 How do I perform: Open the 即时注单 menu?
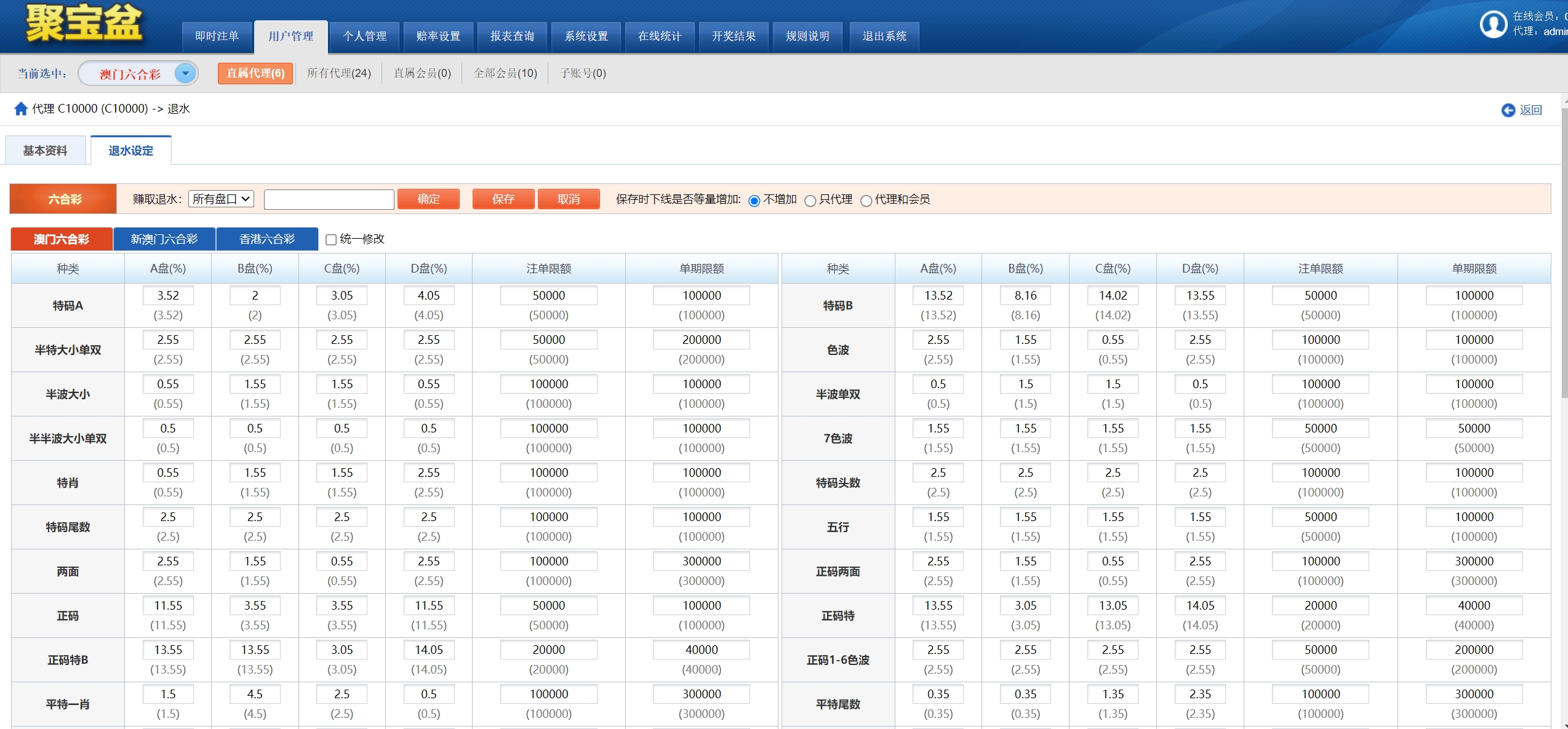(217, 36)
